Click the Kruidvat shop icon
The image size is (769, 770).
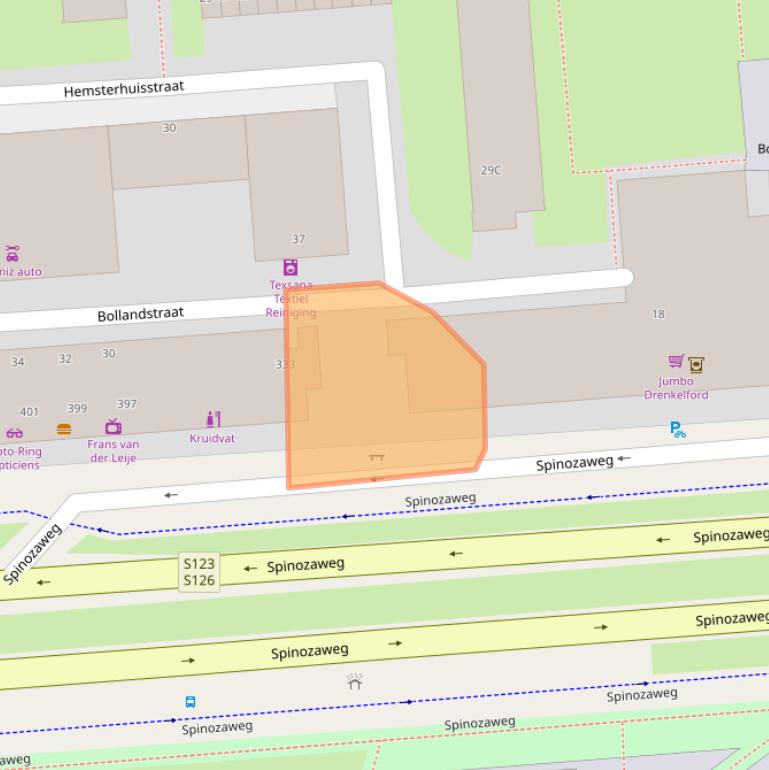tap(213, 419)
